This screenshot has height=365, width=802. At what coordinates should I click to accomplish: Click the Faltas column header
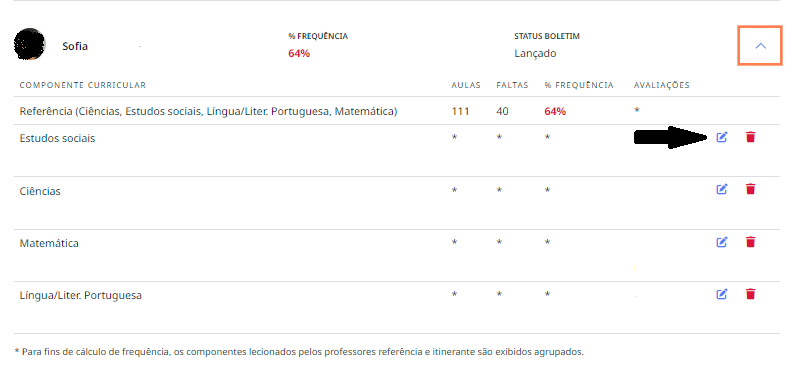pos(512,85)
